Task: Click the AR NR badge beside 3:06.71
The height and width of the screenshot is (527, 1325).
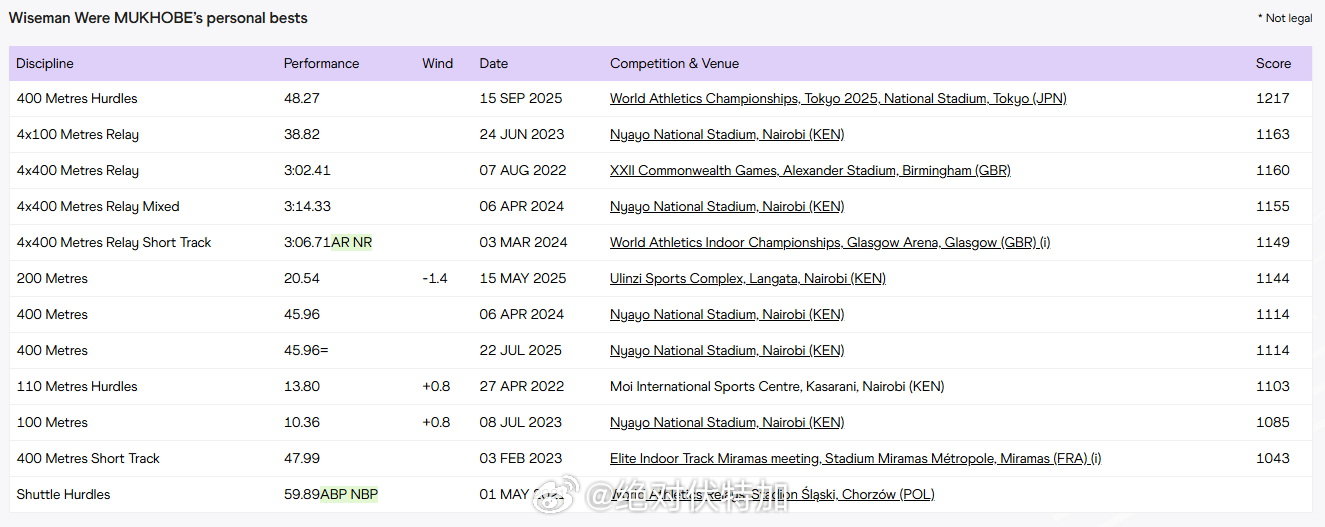Action: point(352,242)
